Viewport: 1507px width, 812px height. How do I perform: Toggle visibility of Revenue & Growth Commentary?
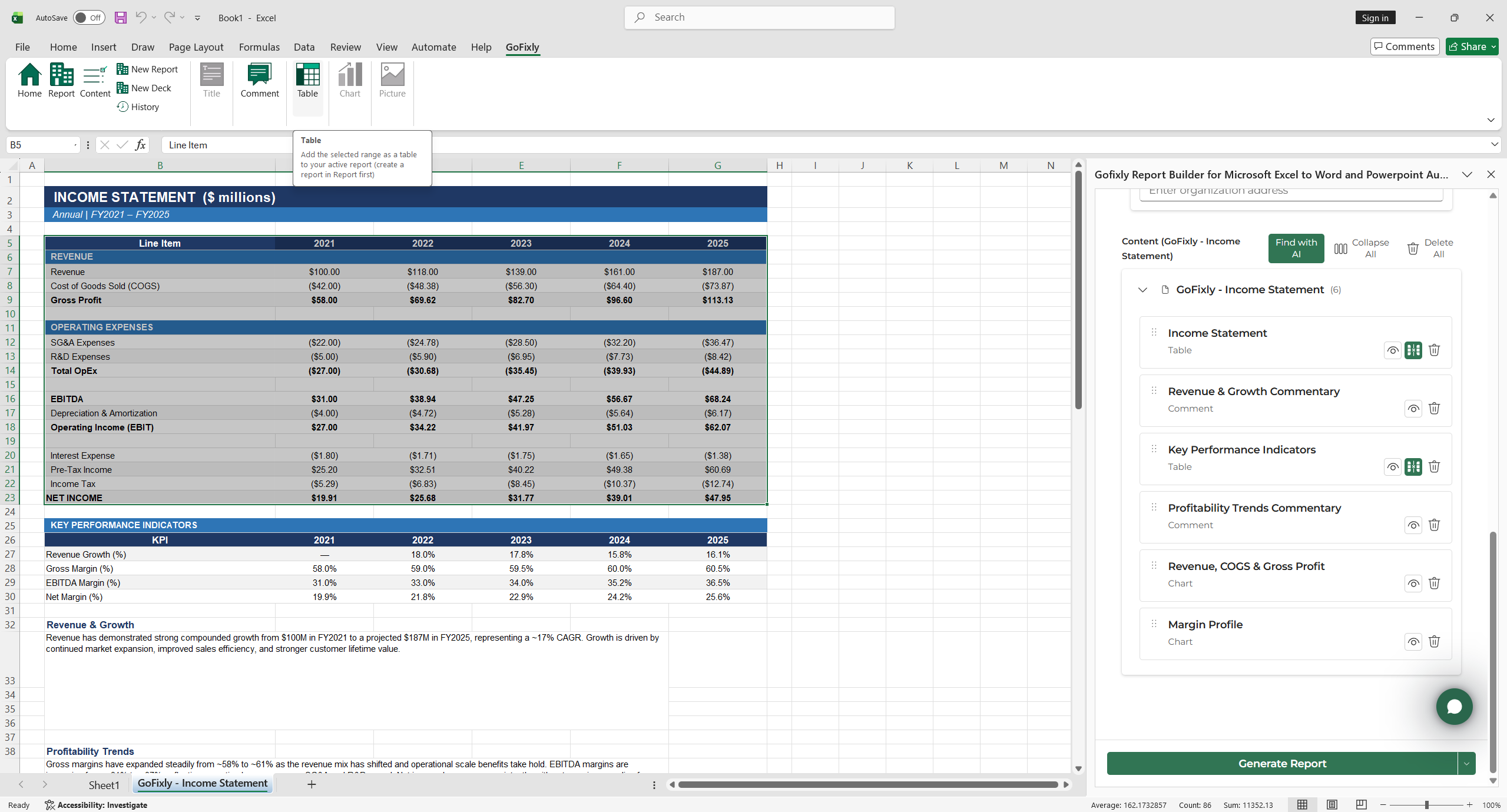(1413, 408)
